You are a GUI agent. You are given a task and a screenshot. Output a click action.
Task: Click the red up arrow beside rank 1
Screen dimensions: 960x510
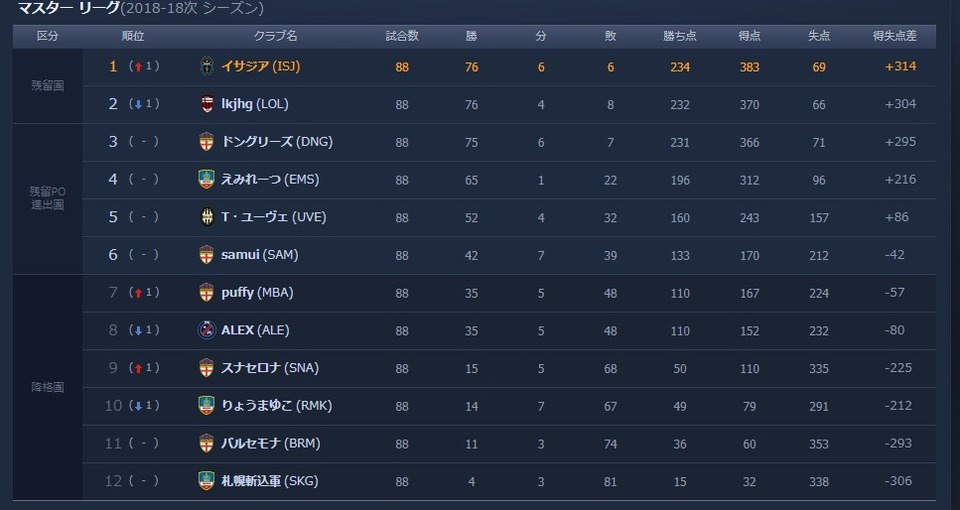click(138, 67)
